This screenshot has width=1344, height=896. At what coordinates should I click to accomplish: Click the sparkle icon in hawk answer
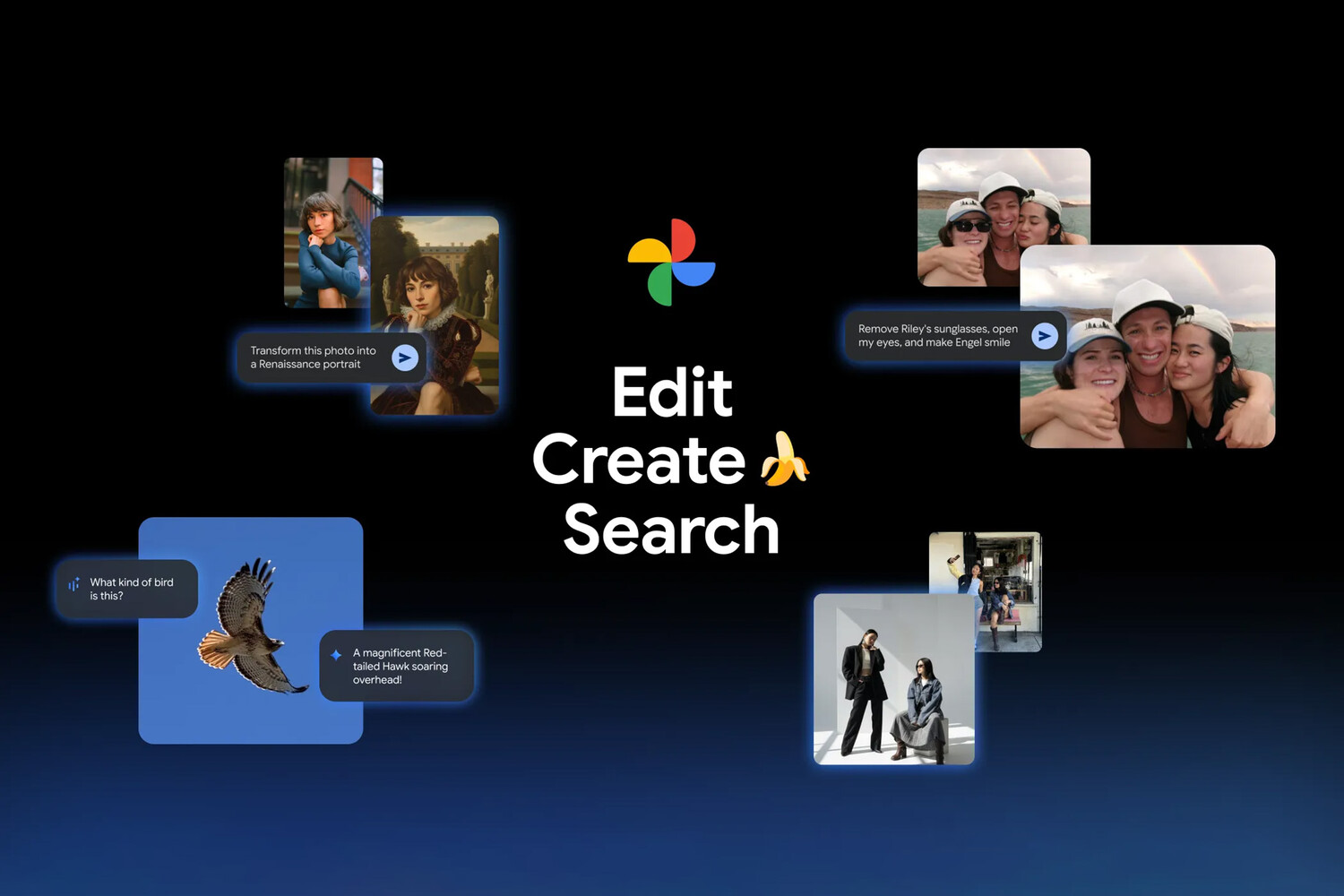click(x=336, y=655)
